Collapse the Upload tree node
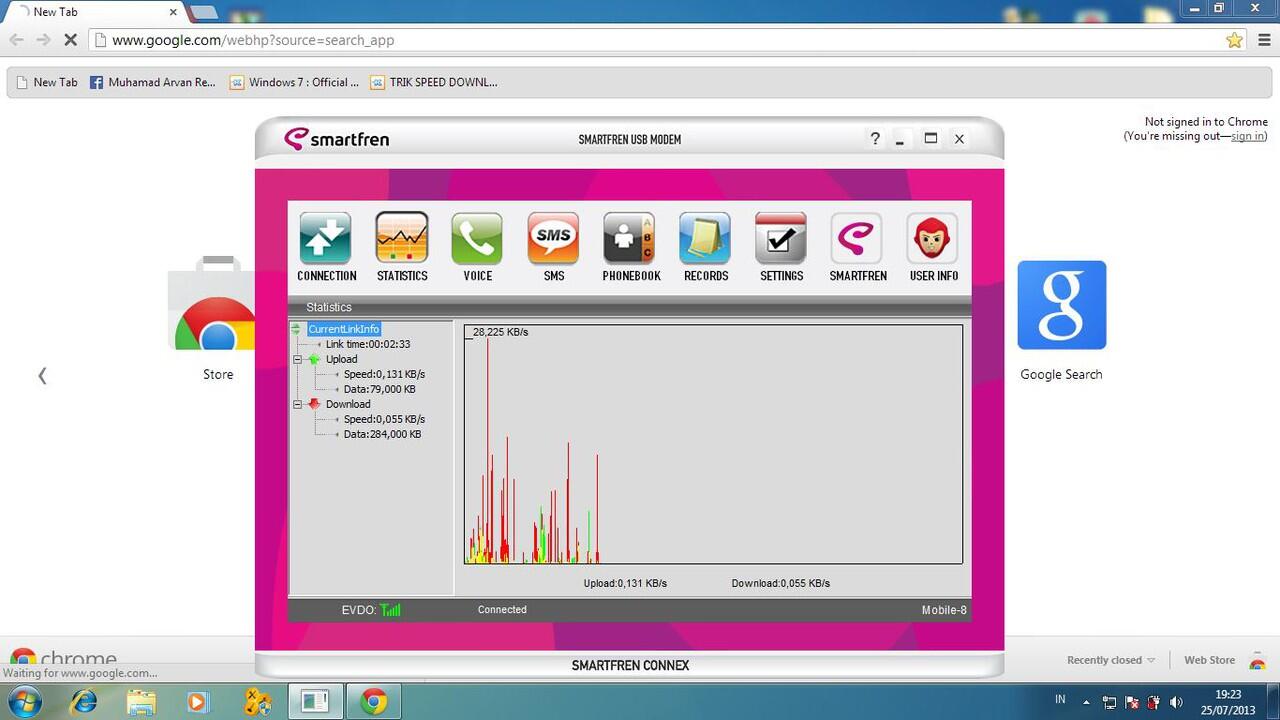The height and width of the screenshot is (720, 1280). click(x=297, y=359)
